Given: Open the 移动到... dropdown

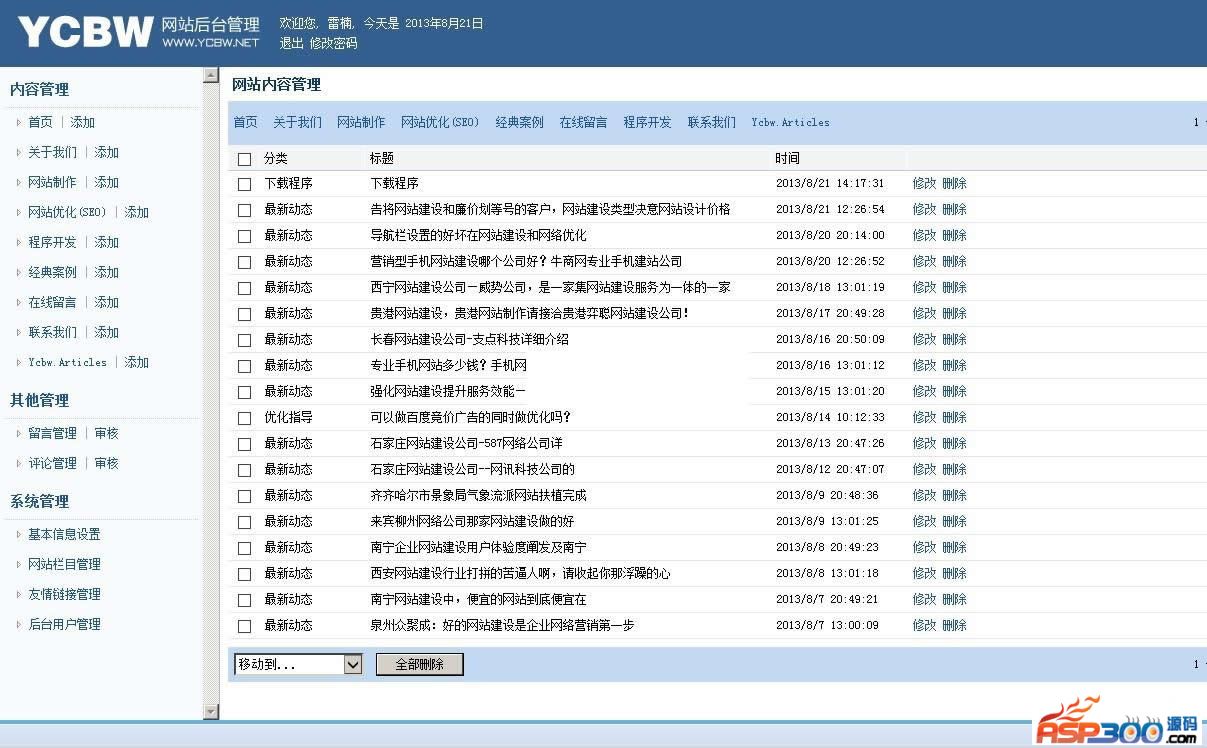Looking at the screenshot, I should coord(298,665).
